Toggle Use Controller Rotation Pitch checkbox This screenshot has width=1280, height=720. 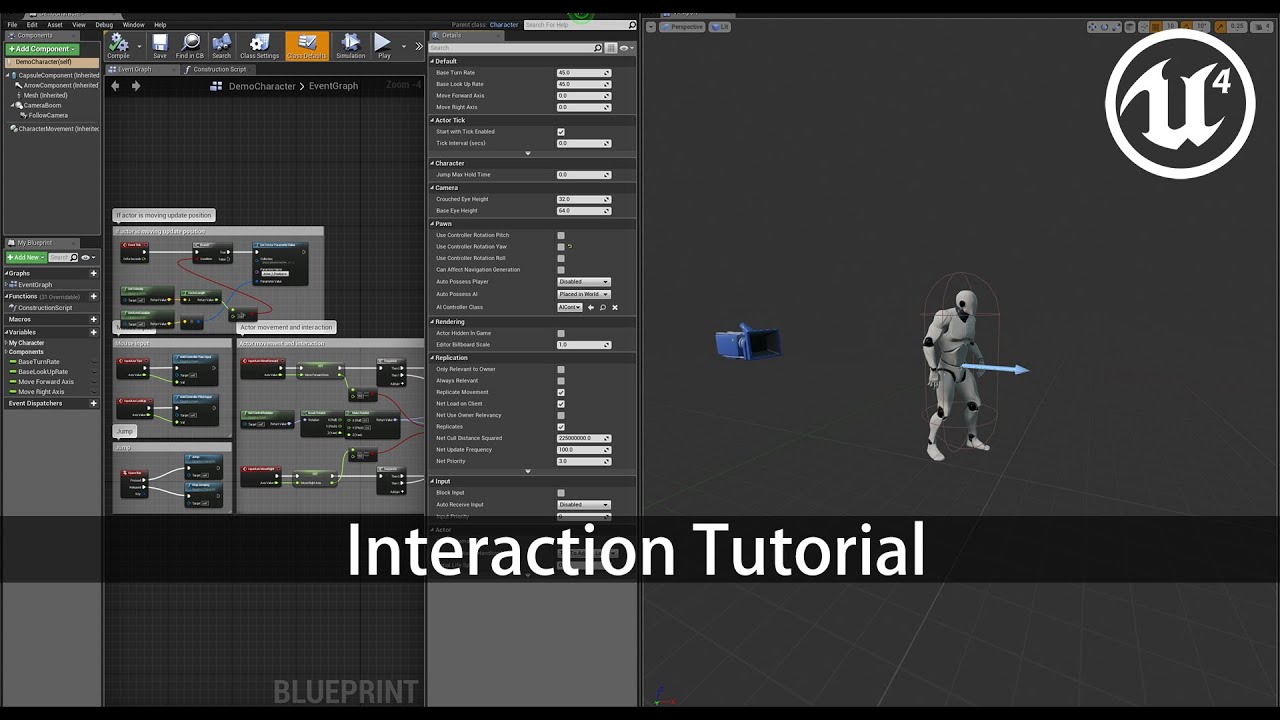point(561,236)
